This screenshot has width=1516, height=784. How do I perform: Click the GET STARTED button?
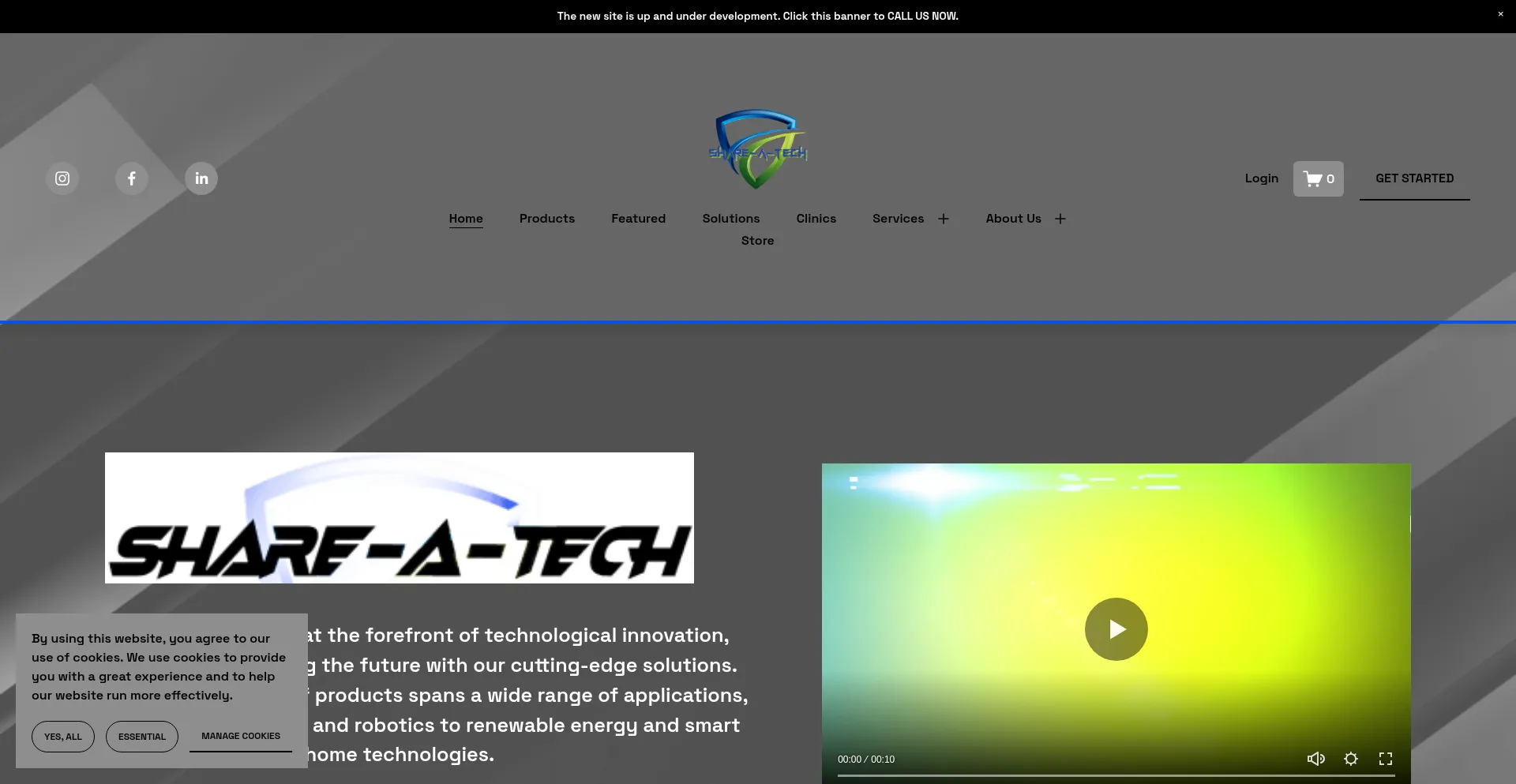point(1414,178)
